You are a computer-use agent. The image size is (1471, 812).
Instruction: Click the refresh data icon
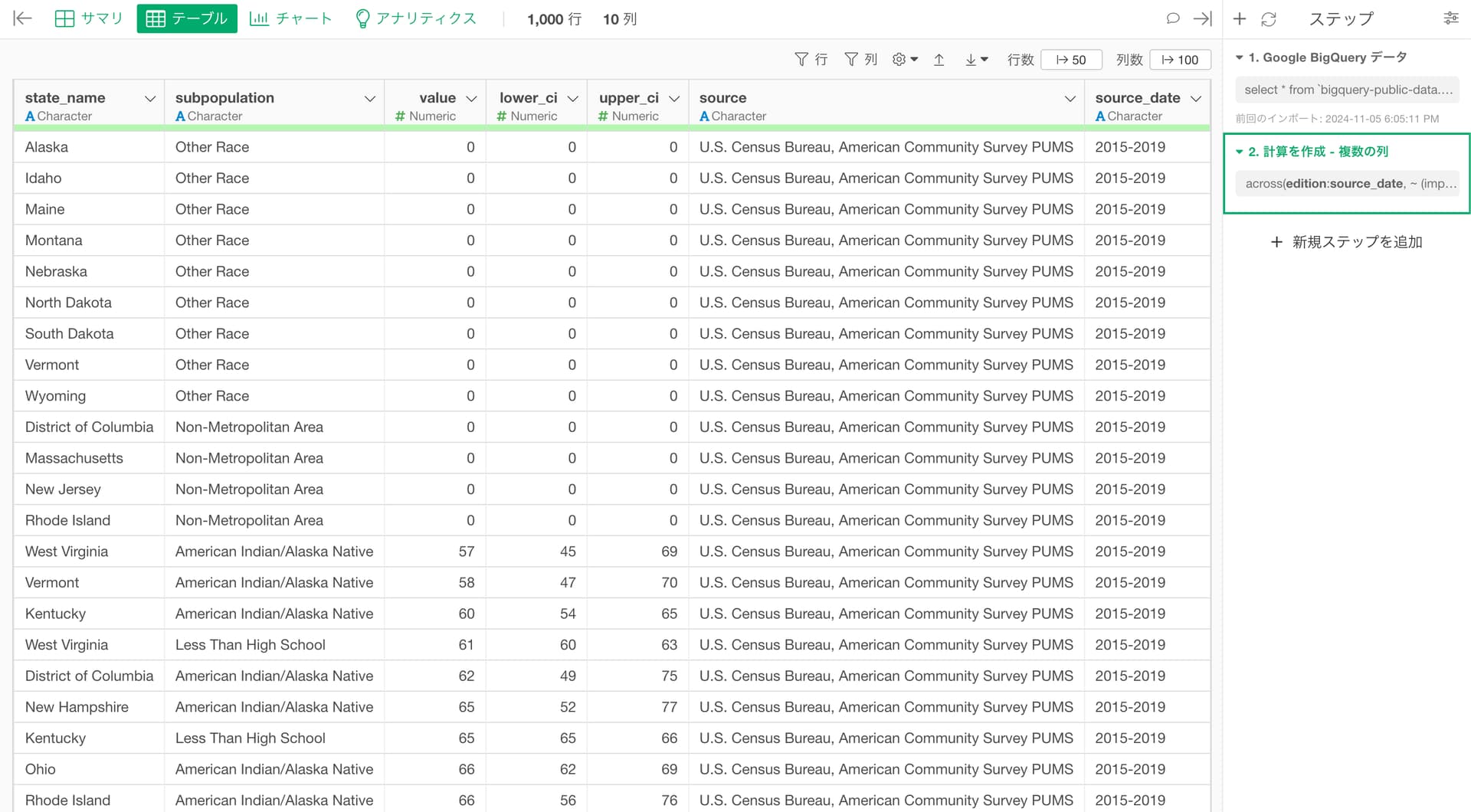(x=1269, y=18)
